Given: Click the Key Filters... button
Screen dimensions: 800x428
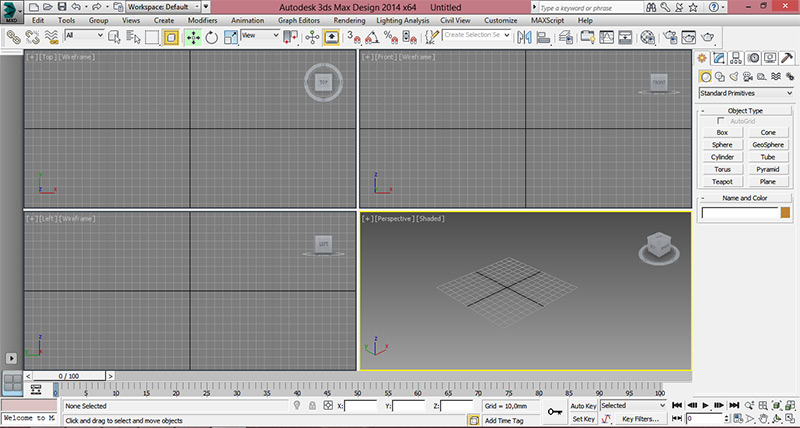Looking at the screenshot, I should point(640,419).
